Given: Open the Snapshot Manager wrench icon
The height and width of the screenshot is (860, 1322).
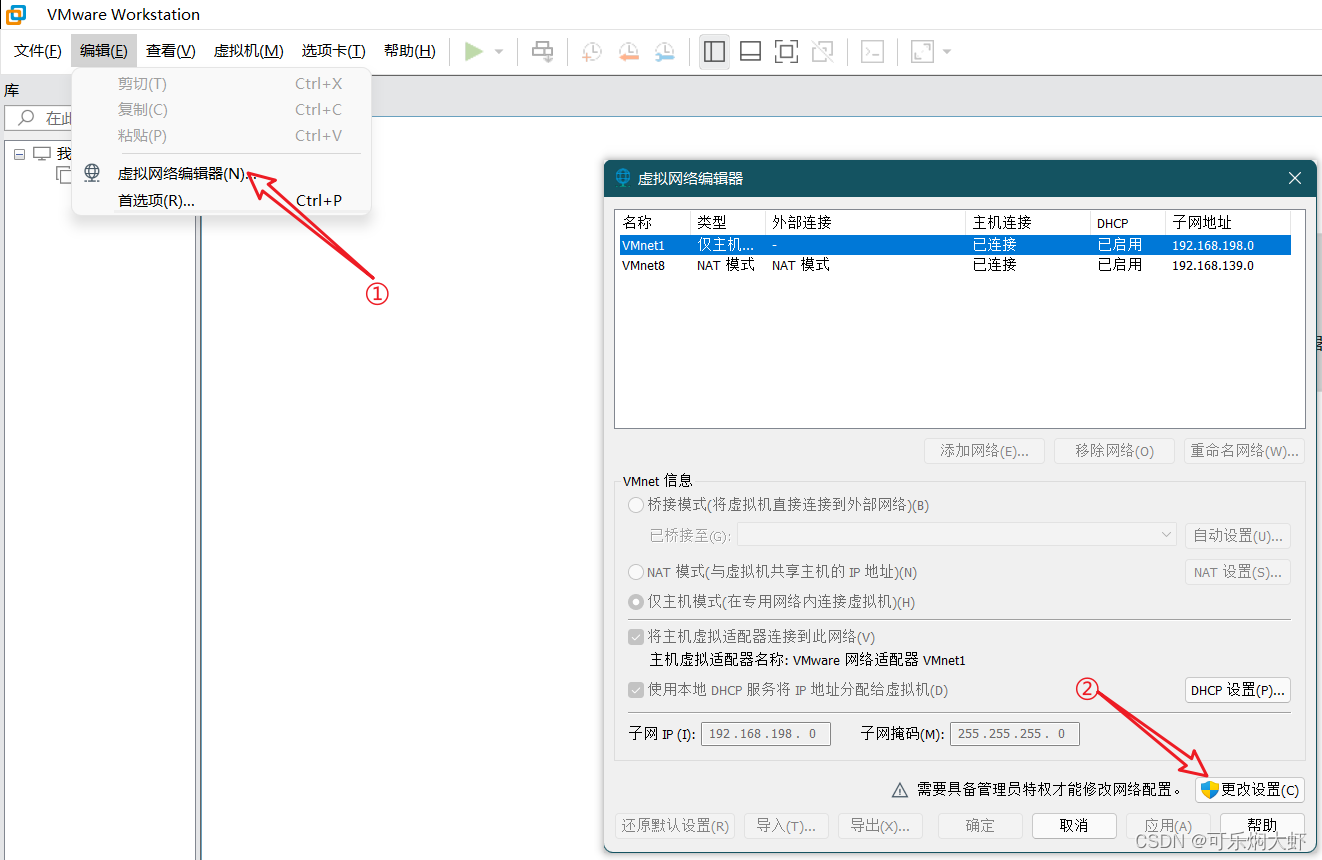Looking at the screenshot, I should [665, 51].
